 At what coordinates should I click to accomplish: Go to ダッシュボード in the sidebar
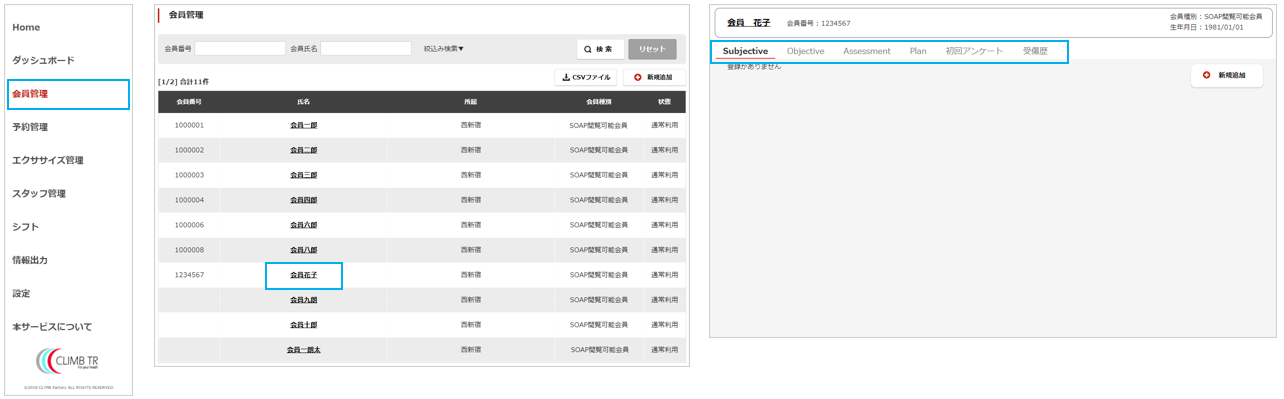pyautogui.click(x=43, y=60)
